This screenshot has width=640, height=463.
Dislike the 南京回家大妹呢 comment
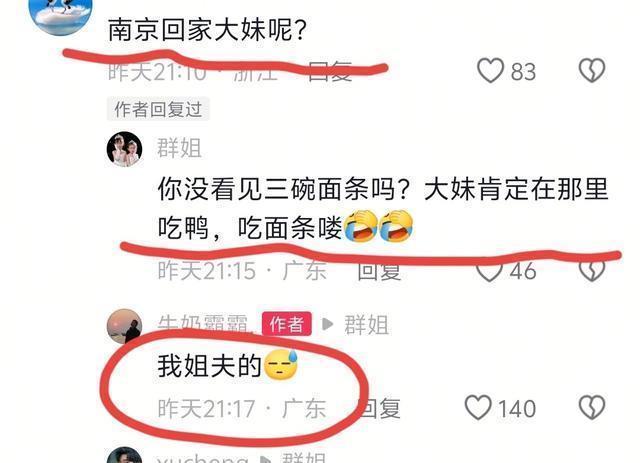592,71
